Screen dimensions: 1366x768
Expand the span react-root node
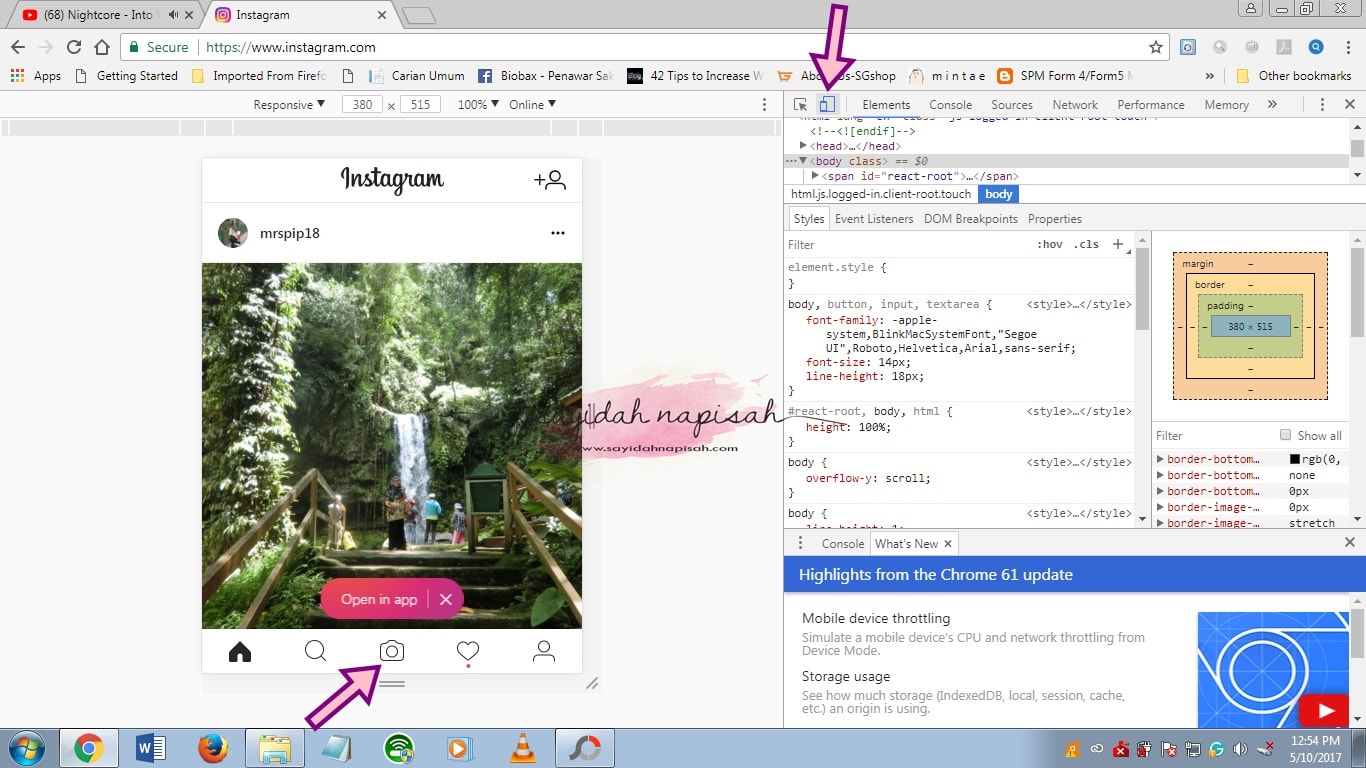click(815, 176)
